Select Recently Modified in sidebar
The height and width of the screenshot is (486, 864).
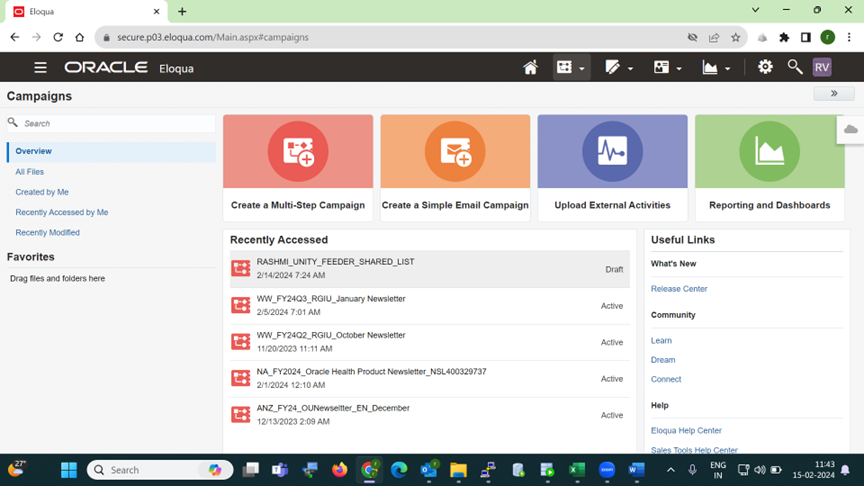tap(47, 233)
